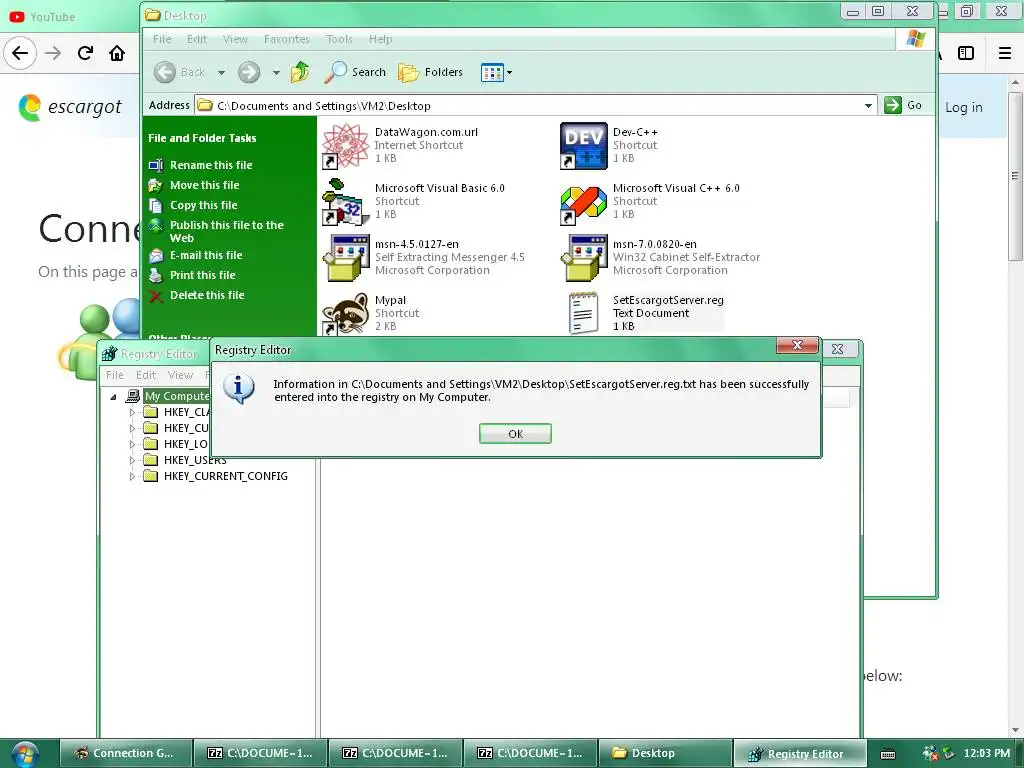Expand the HKEY_CURRENT_USER registry key

click(x=132, y=428)
